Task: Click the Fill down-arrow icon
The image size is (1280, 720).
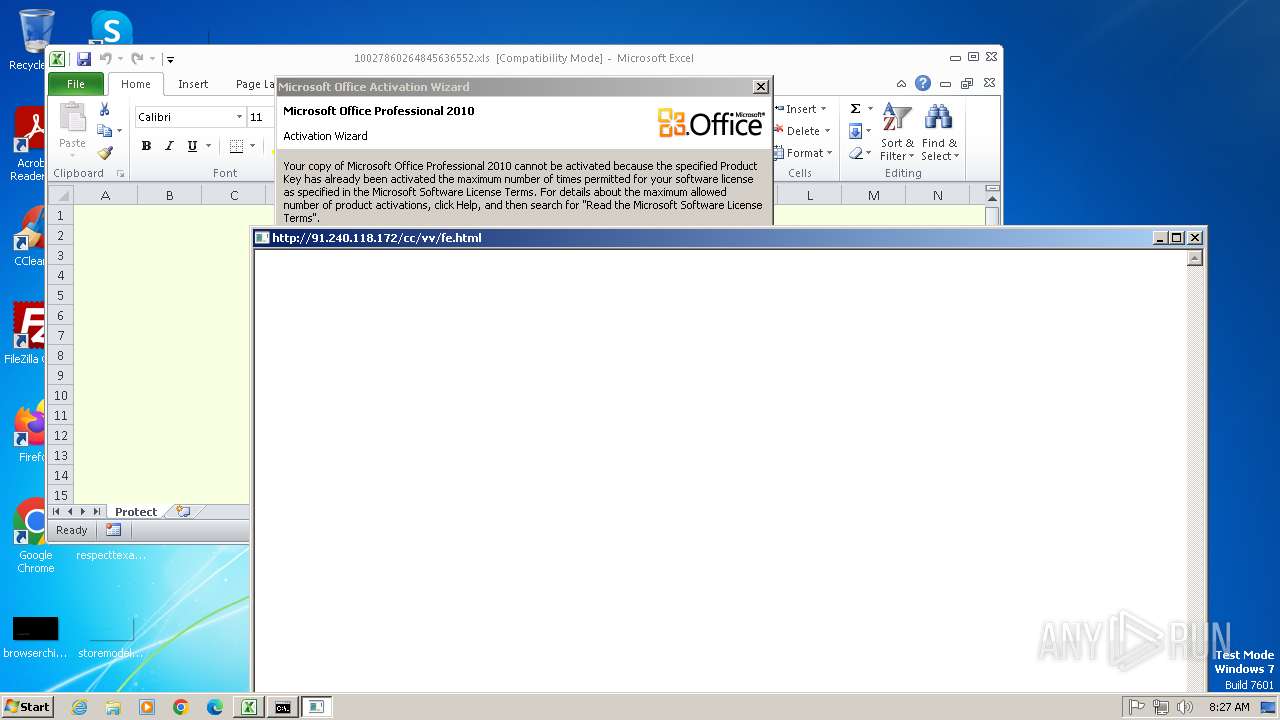Action: [855, 131]
